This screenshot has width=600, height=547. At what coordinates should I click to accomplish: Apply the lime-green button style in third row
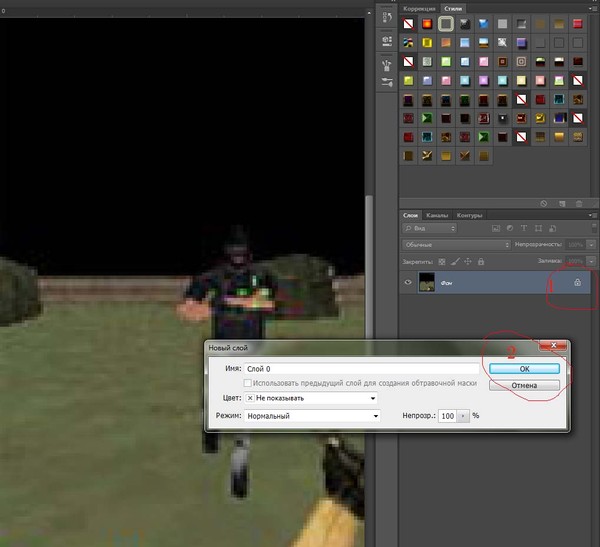(445, 61)
